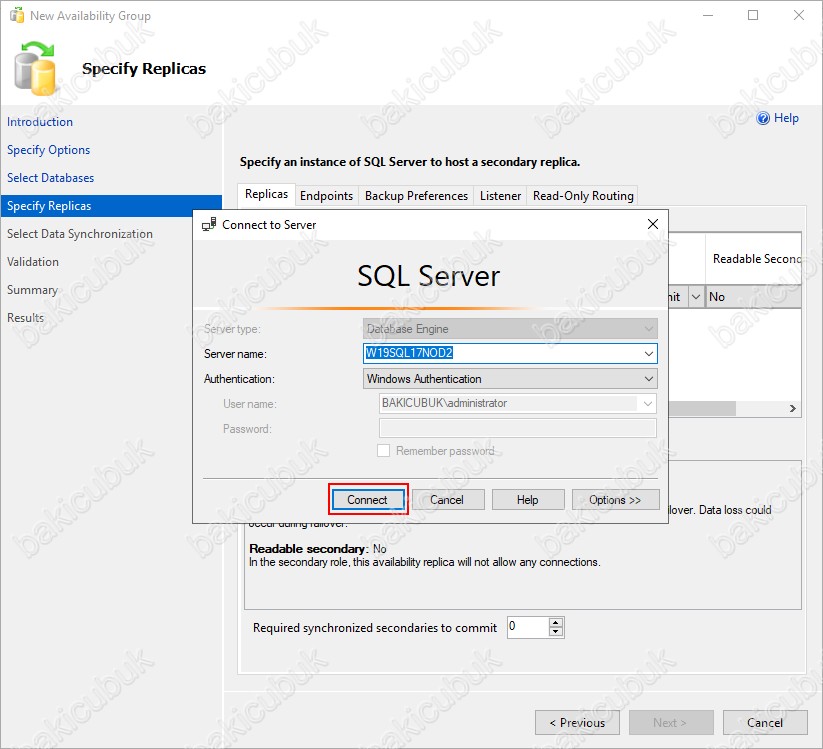Click the Specify Replicas database icon

click(35, 69)
